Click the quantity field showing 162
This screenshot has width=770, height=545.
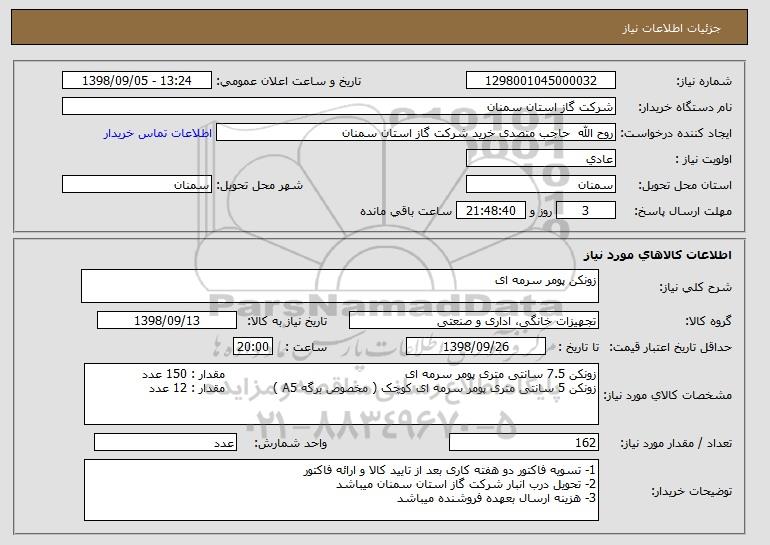pos(524,442)
